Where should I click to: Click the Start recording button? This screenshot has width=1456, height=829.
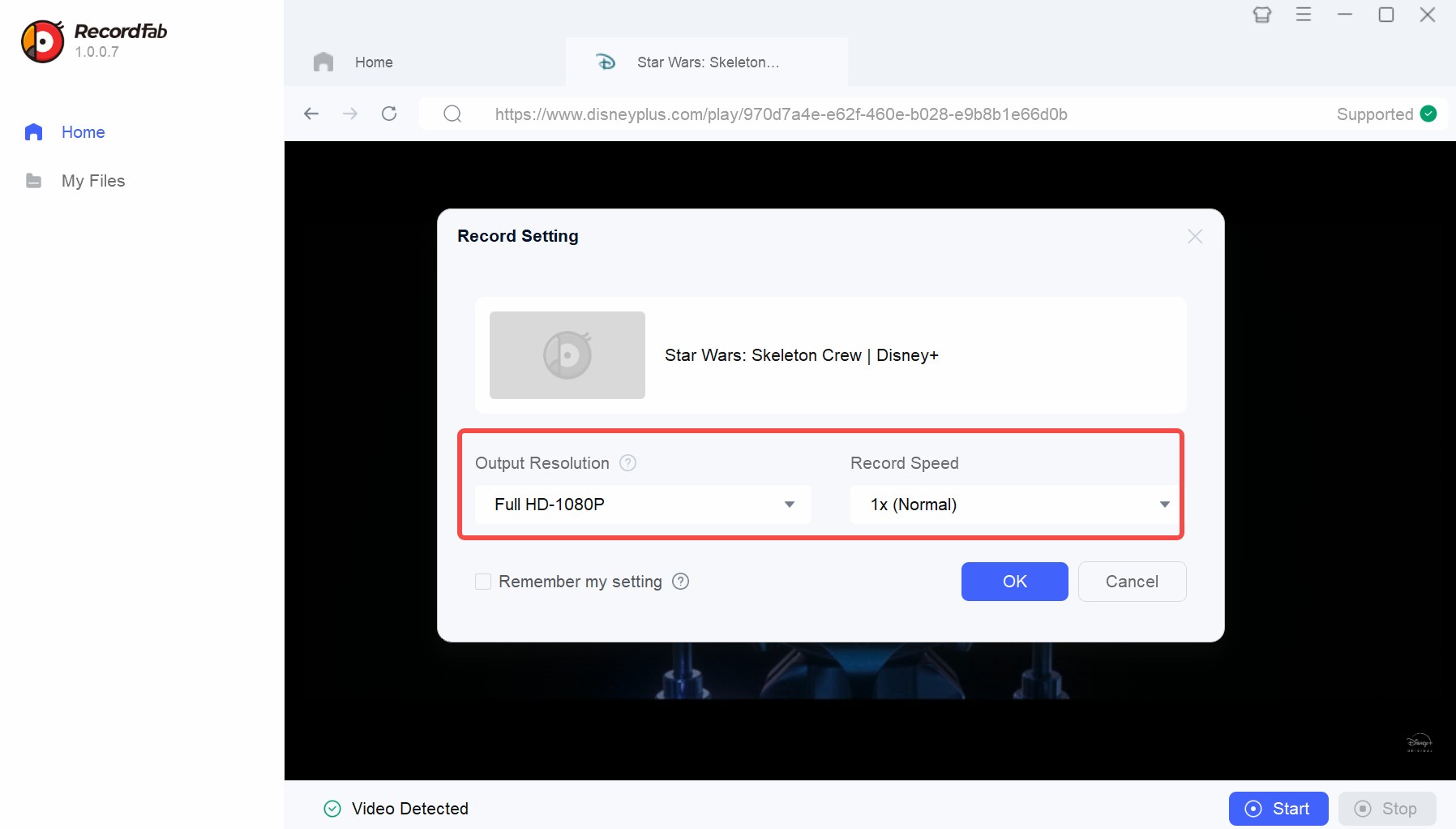pyautogui.click(x=1278, y=809)
